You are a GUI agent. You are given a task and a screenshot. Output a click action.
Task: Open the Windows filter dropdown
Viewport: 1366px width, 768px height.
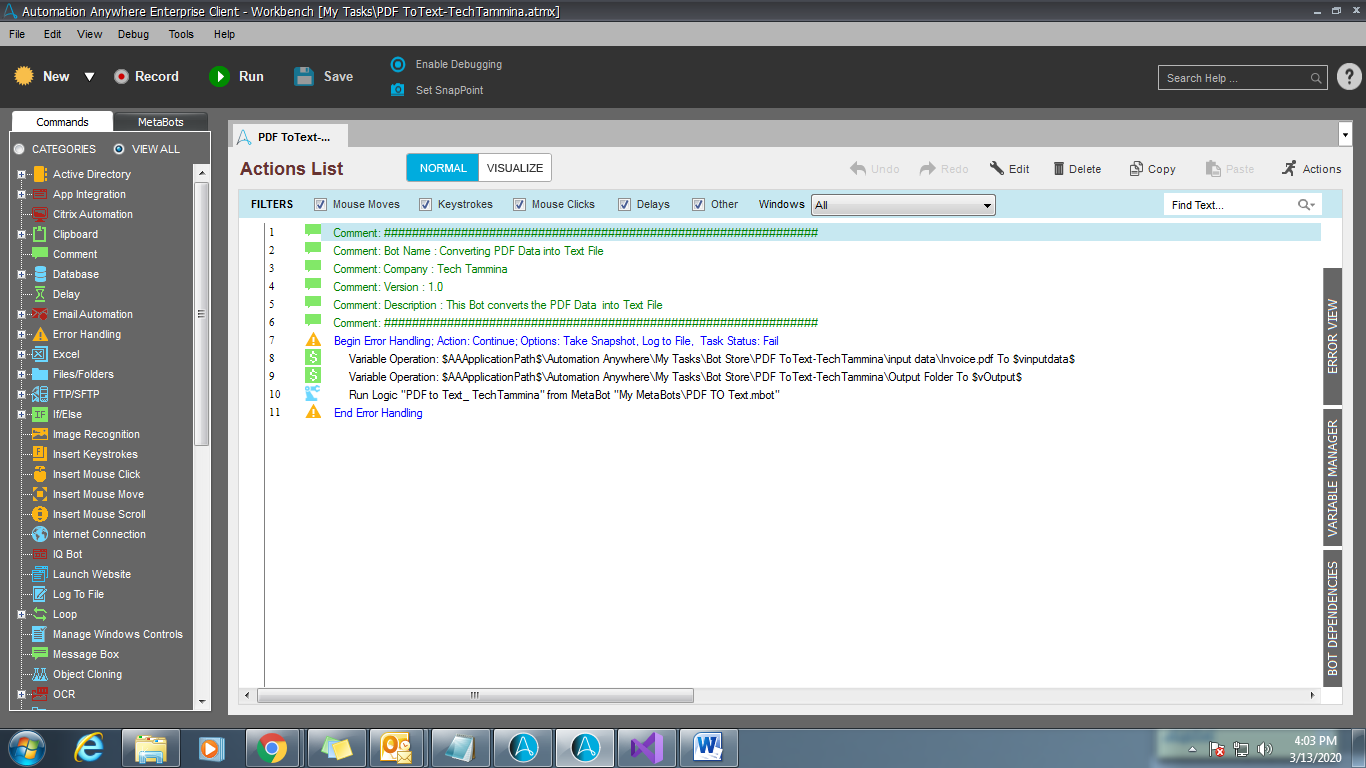903,205
